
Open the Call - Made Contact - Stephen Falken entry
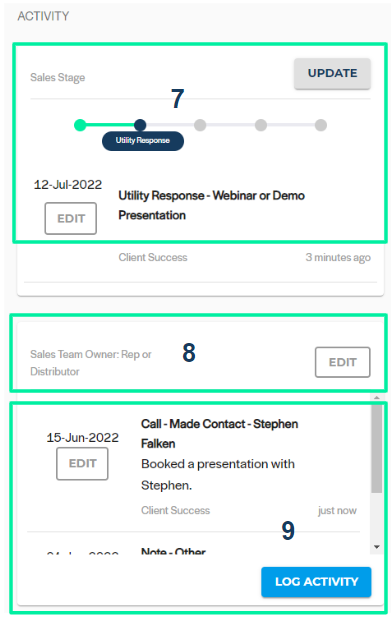219,433
